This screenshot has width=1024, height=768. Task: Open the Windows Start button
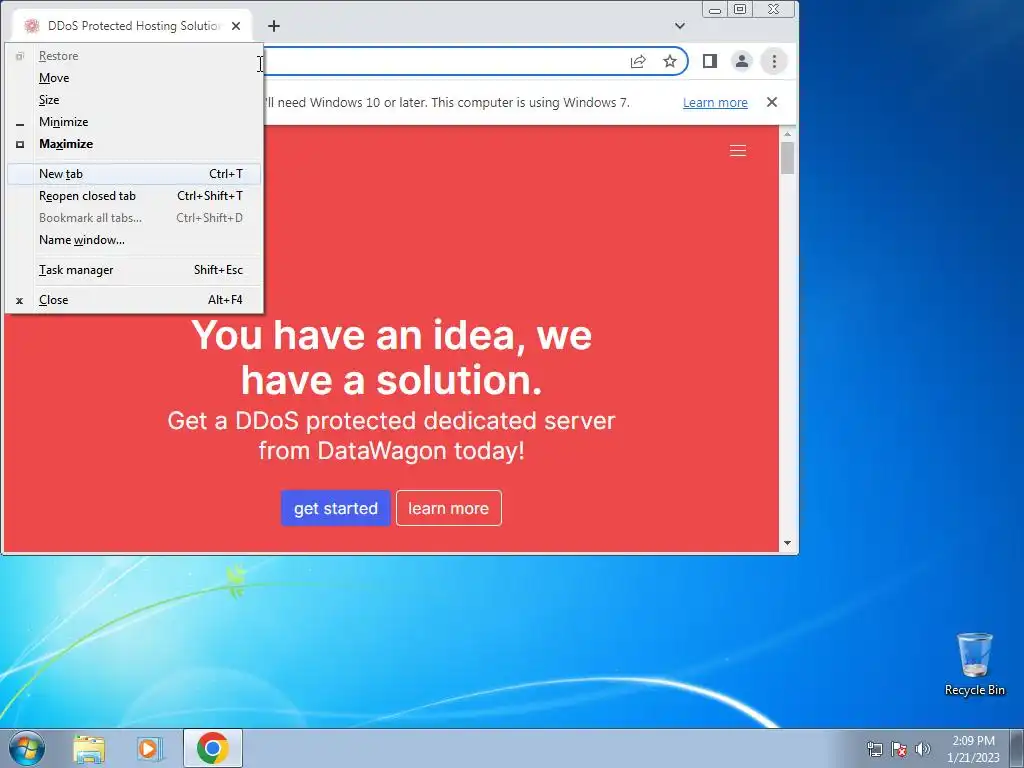click(27, 748)
